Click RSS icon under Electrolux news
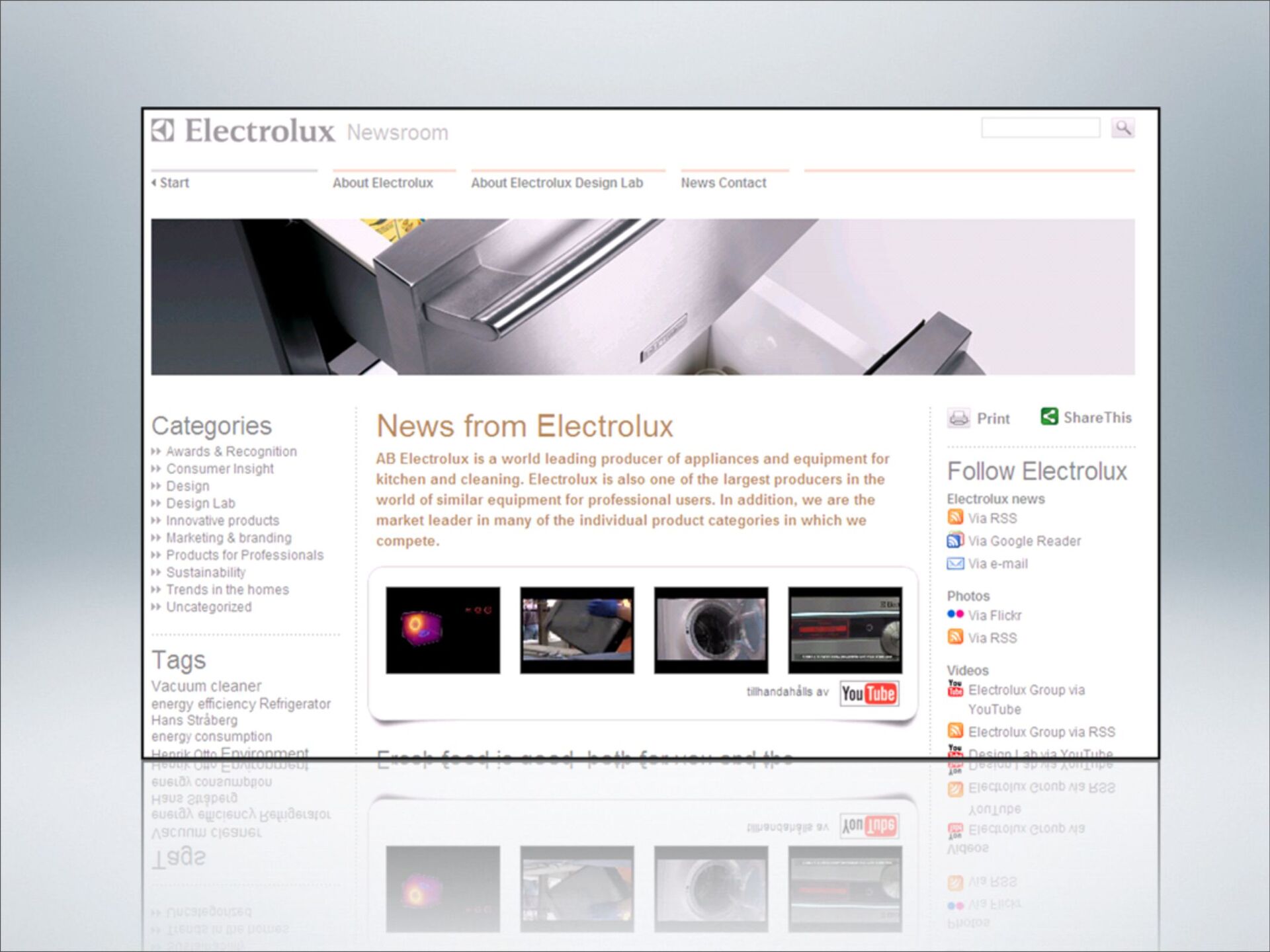The image size is (1270, 952). (955, 518)
